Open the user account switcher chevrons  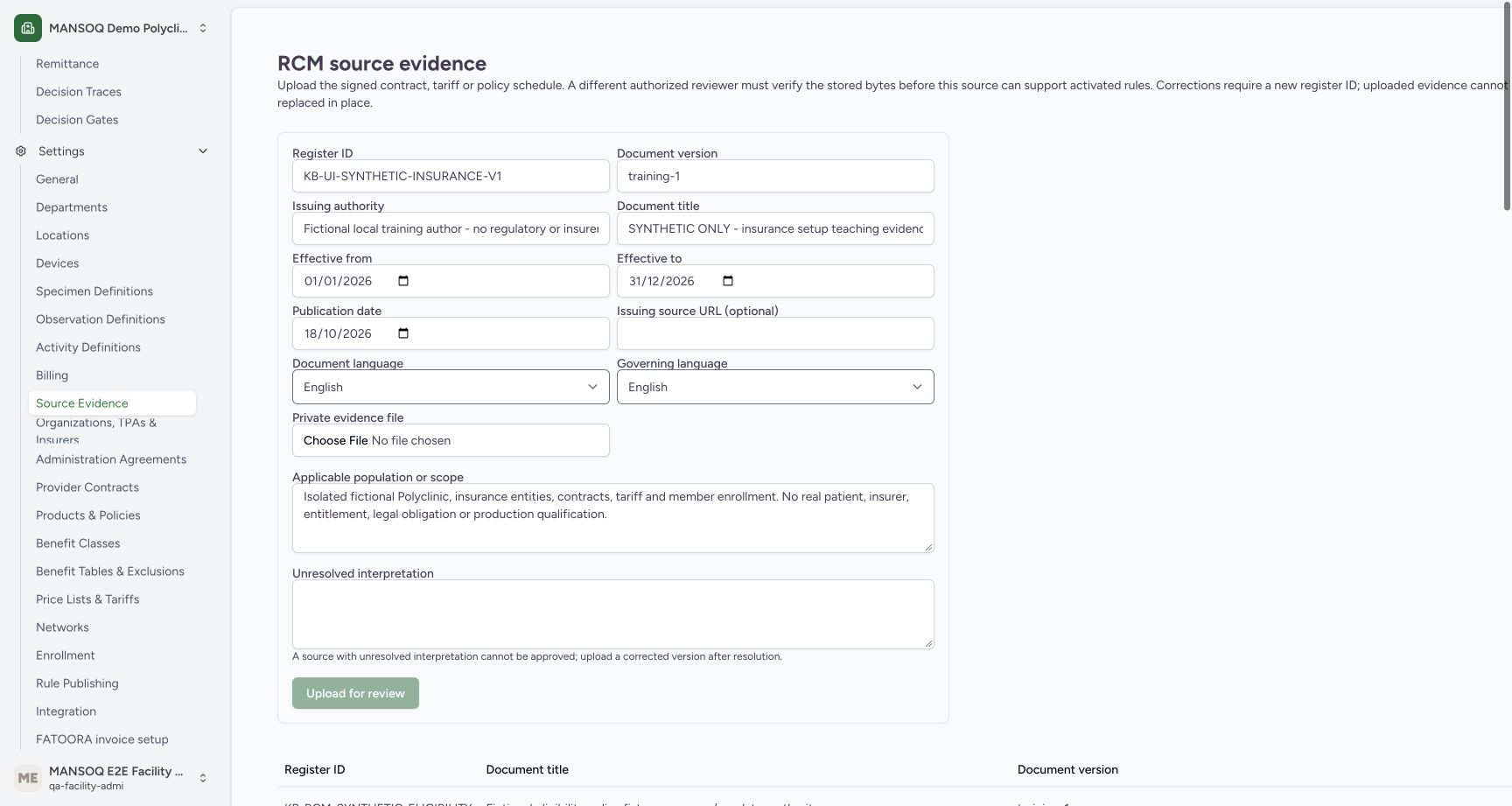(x=203, y=777)
